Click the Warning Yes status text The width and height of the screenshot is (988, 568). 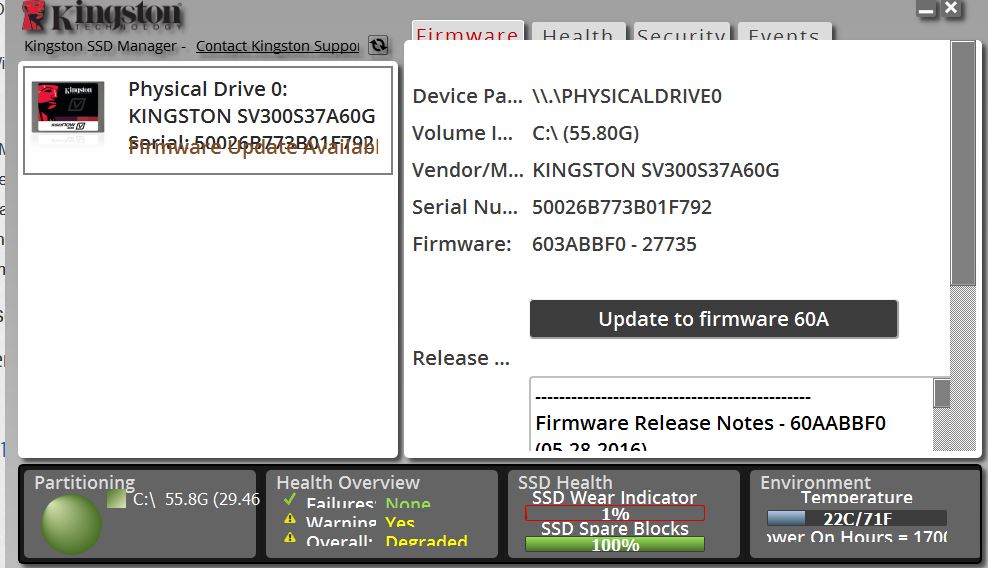(x=400, y=522)
